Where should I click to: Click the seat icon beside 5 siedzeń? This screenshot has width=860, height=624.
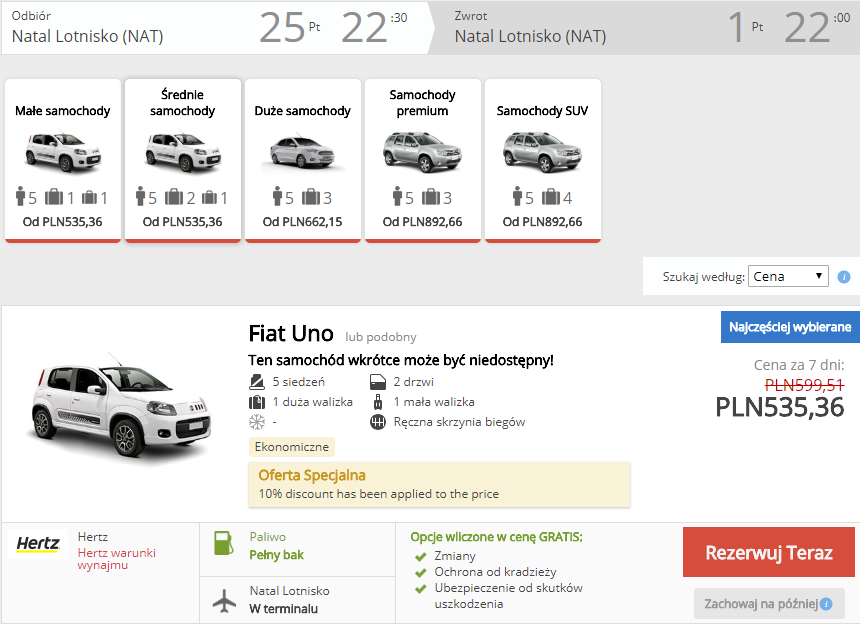tap(257, 382)
